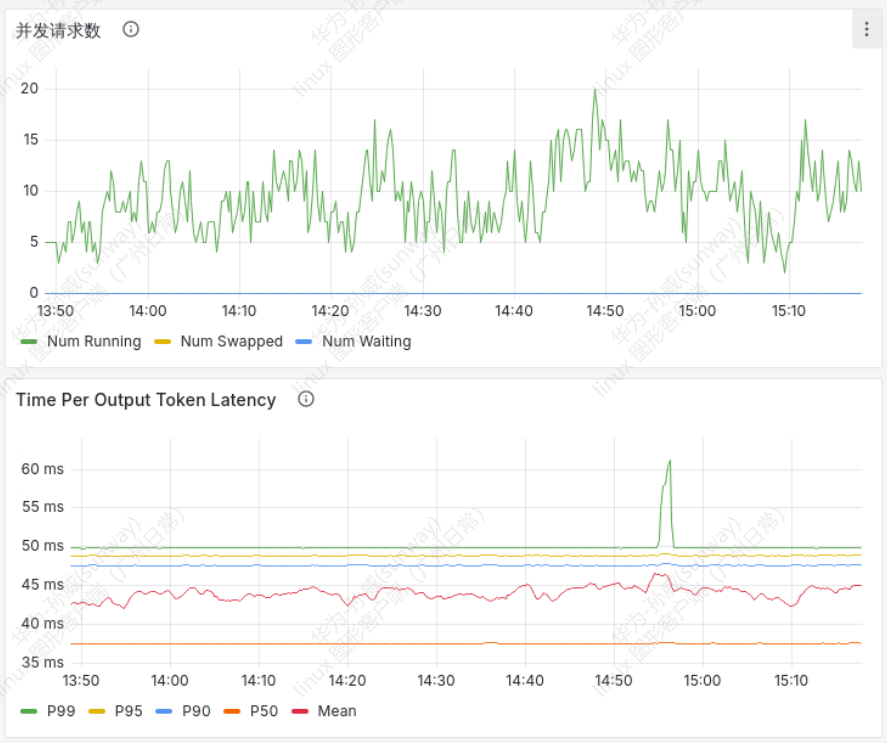This screenshot has width=887, height=743.
Task: Toggle the P50 legend series
Action: (x=264, y=711)
